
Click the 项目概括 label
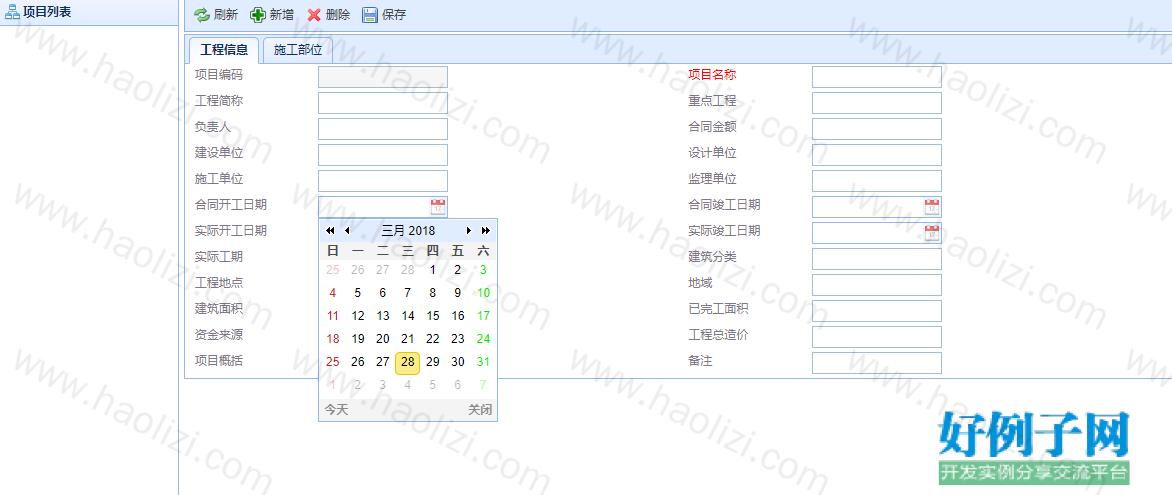point(219,360)
